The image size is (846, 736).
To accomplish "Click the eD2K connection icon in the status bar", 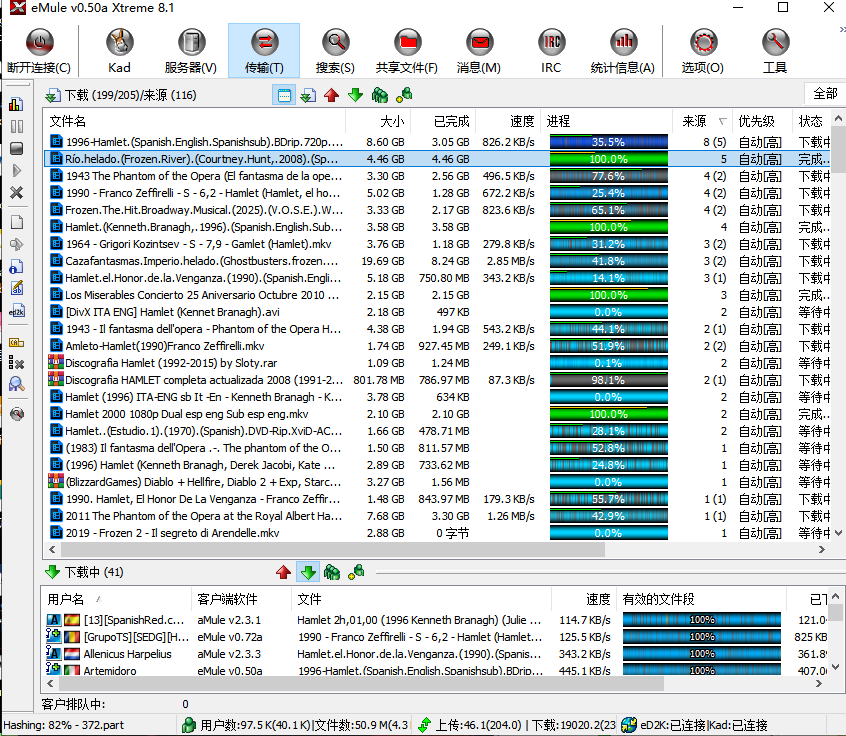I will 629,725.
